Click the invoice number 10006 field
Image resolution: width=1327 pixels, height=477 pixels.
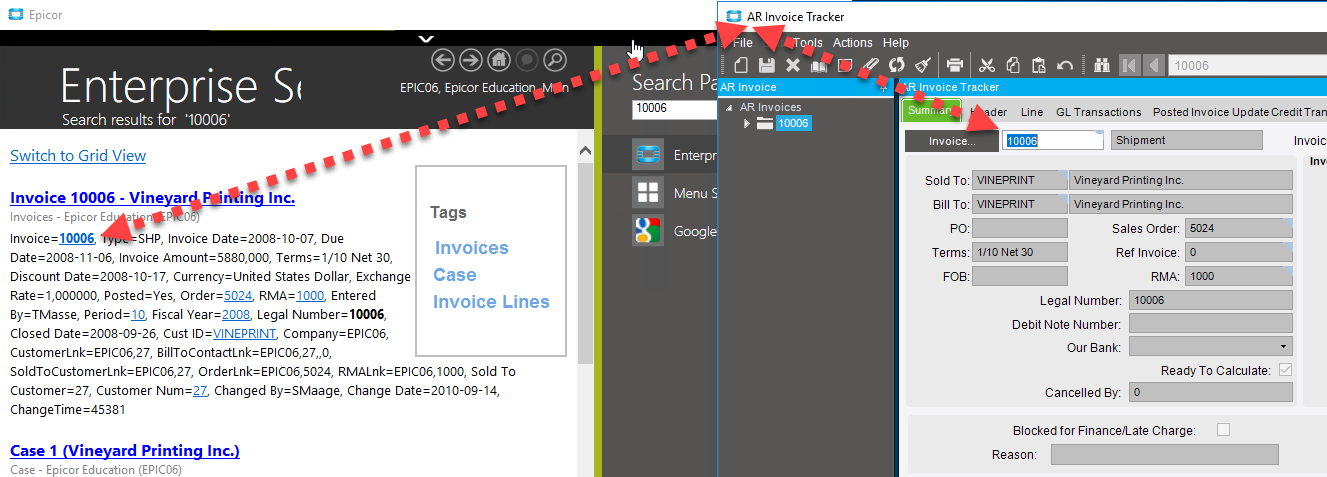pos(1053,141)
